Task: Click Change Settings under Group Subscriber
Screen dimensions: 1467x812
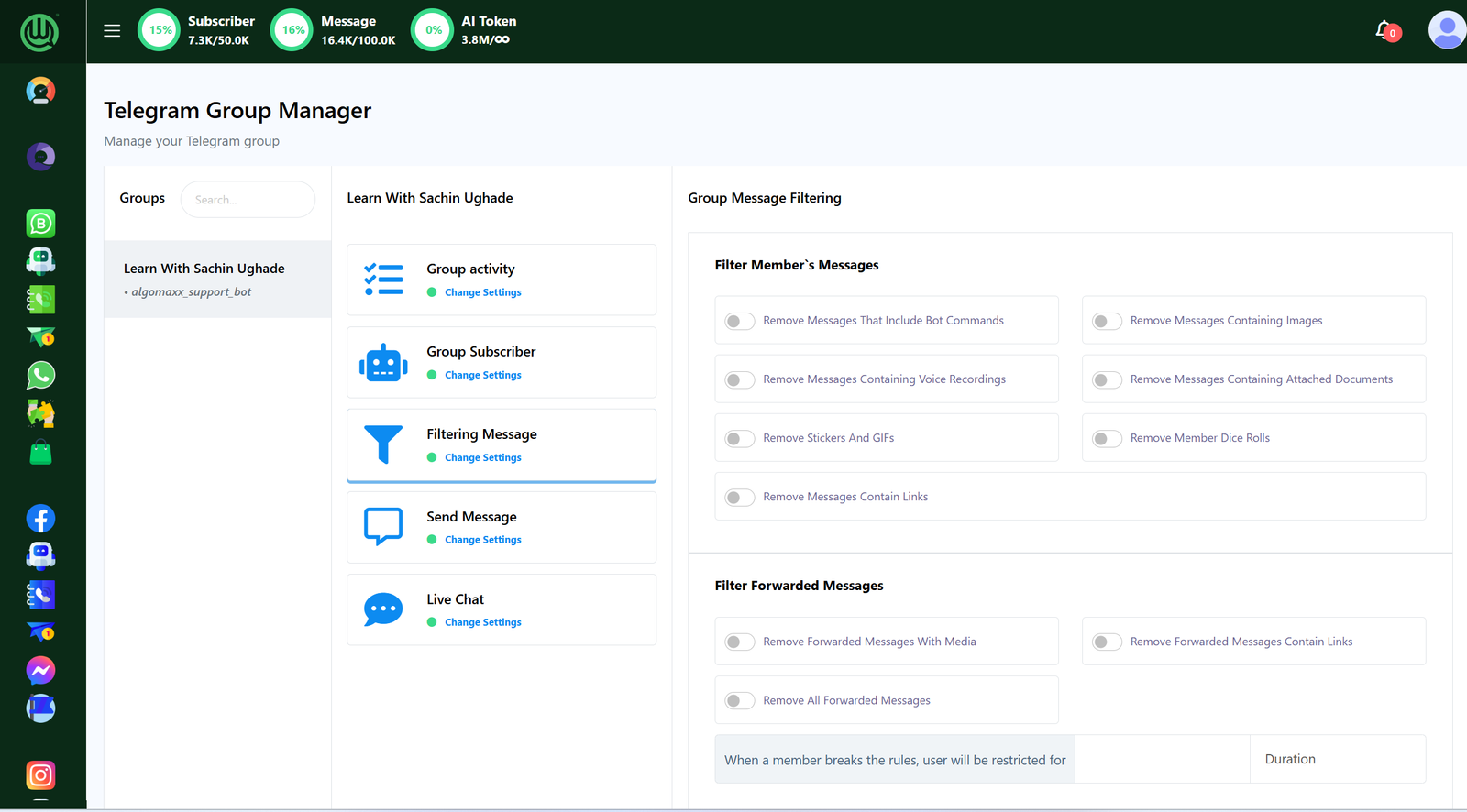Action: [x=483, y=375]
